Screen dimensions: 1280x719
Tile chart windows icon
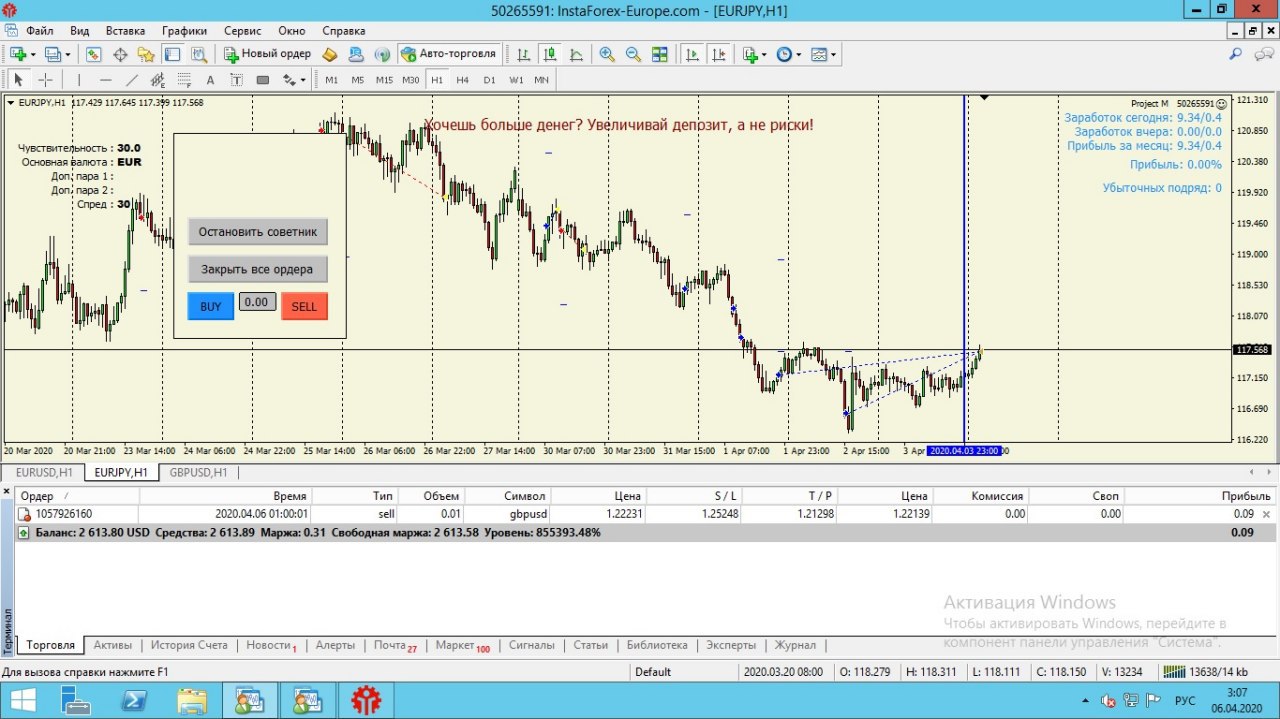[659, 54]
